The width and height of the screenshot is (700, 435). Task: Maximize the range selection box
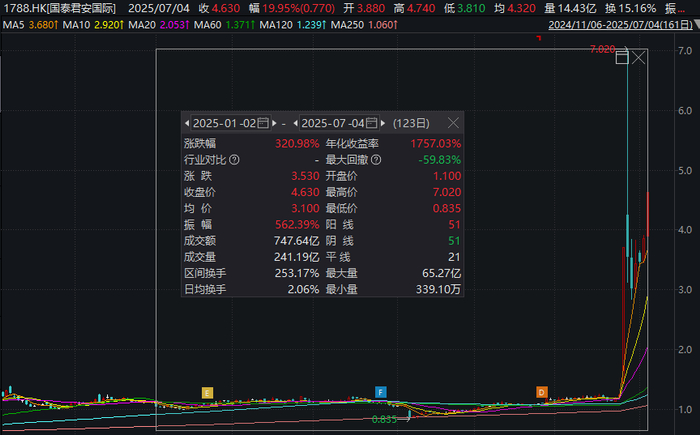[x=622, y=58]
